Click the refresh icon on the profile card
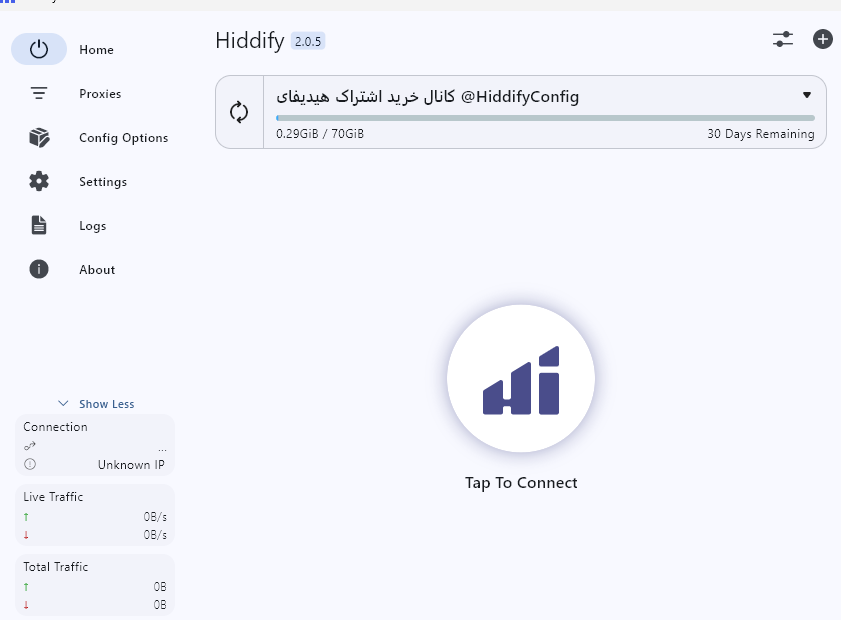Image resolution: width=841 pixels, height=620 pixels. click(x=239, y=111)
